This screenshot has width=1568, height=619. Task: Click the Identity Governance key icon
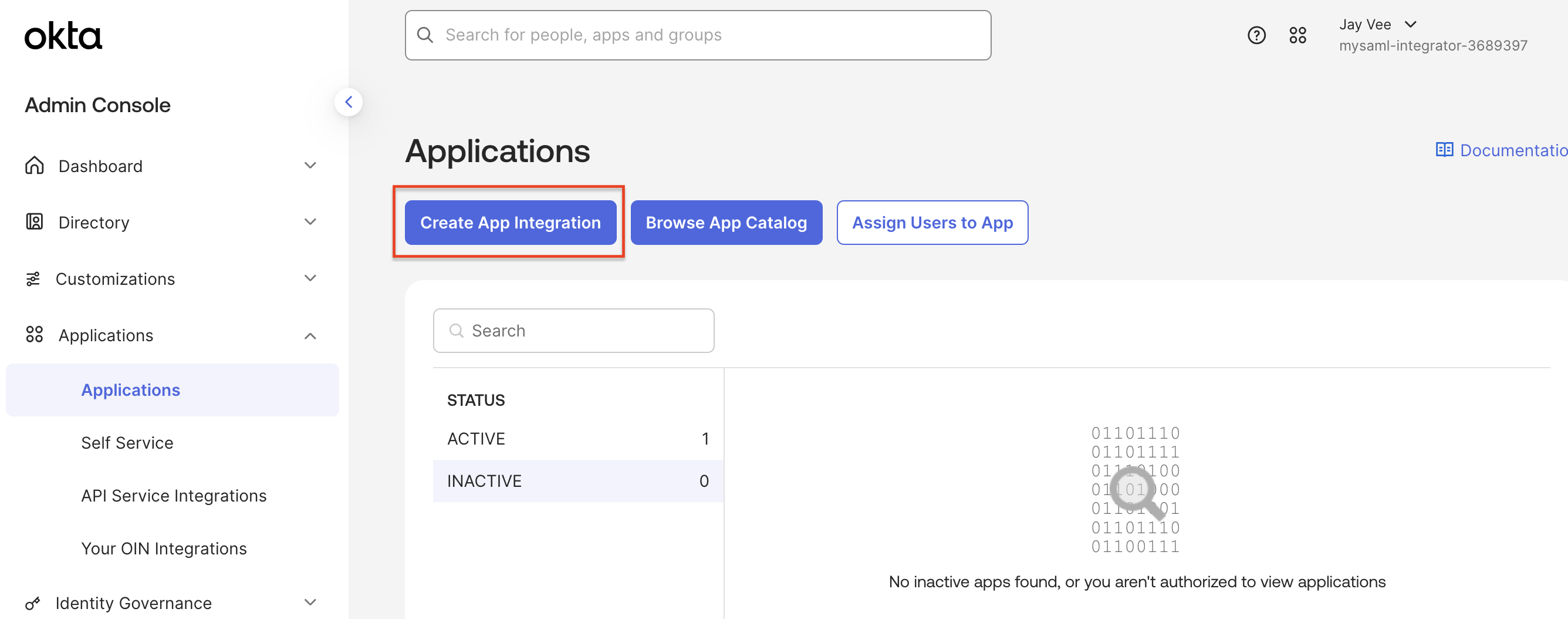[x=33, y=603]
